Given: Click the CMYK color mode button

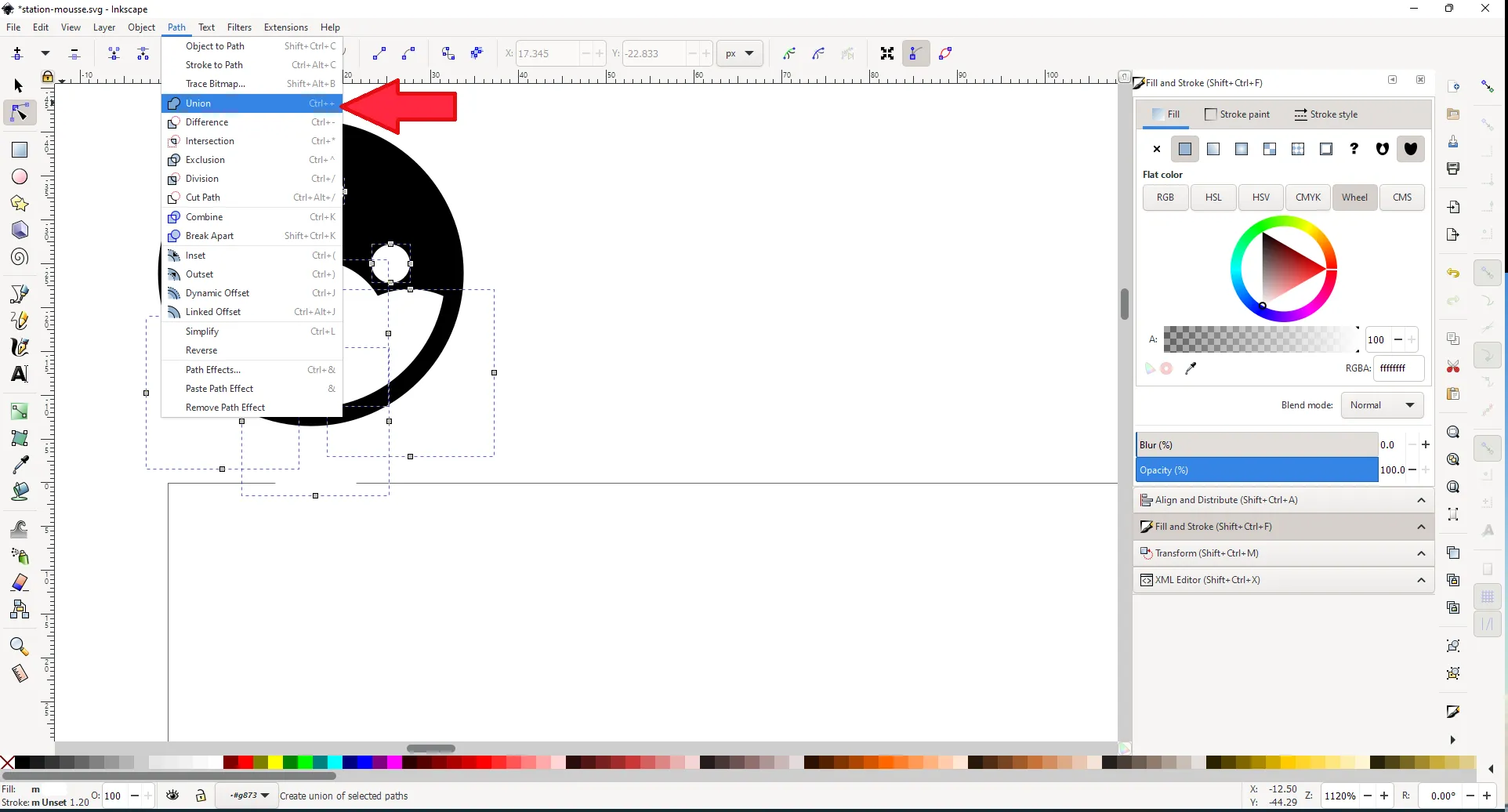Looking at the screenshot, I should point(1307,198).
